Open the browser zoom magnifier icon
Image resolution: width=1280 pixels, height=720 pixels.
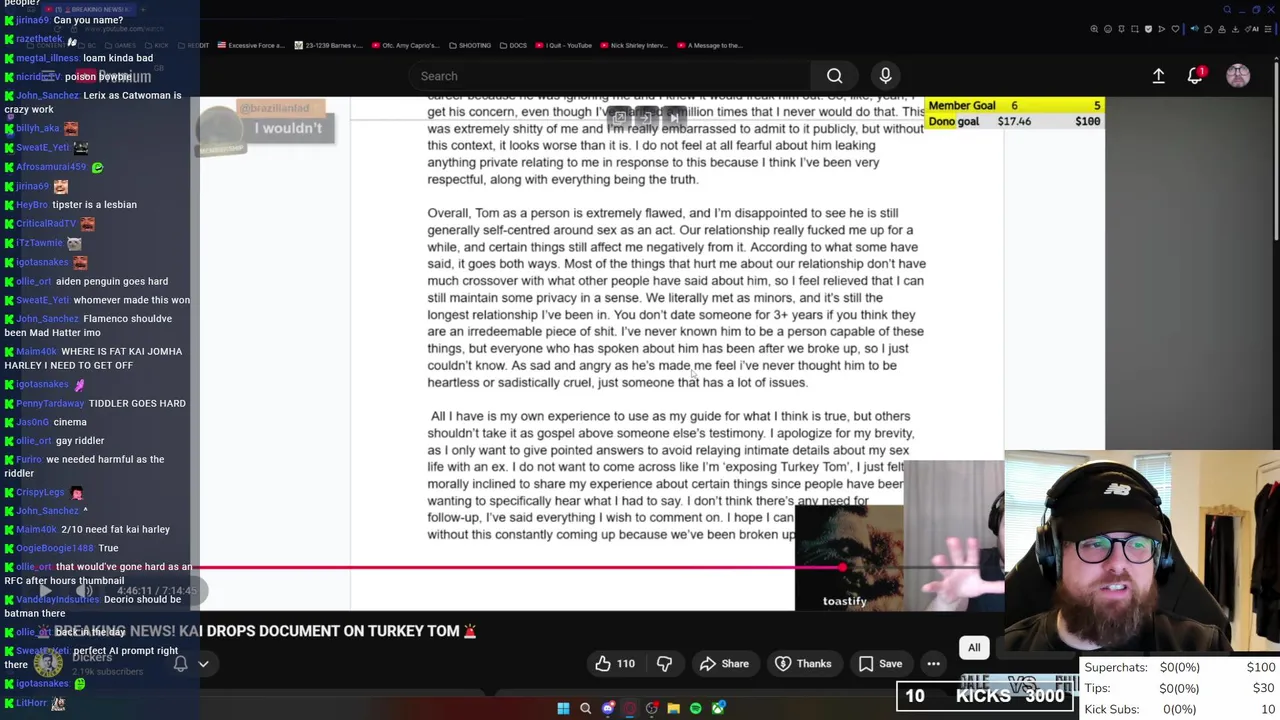1094,29
